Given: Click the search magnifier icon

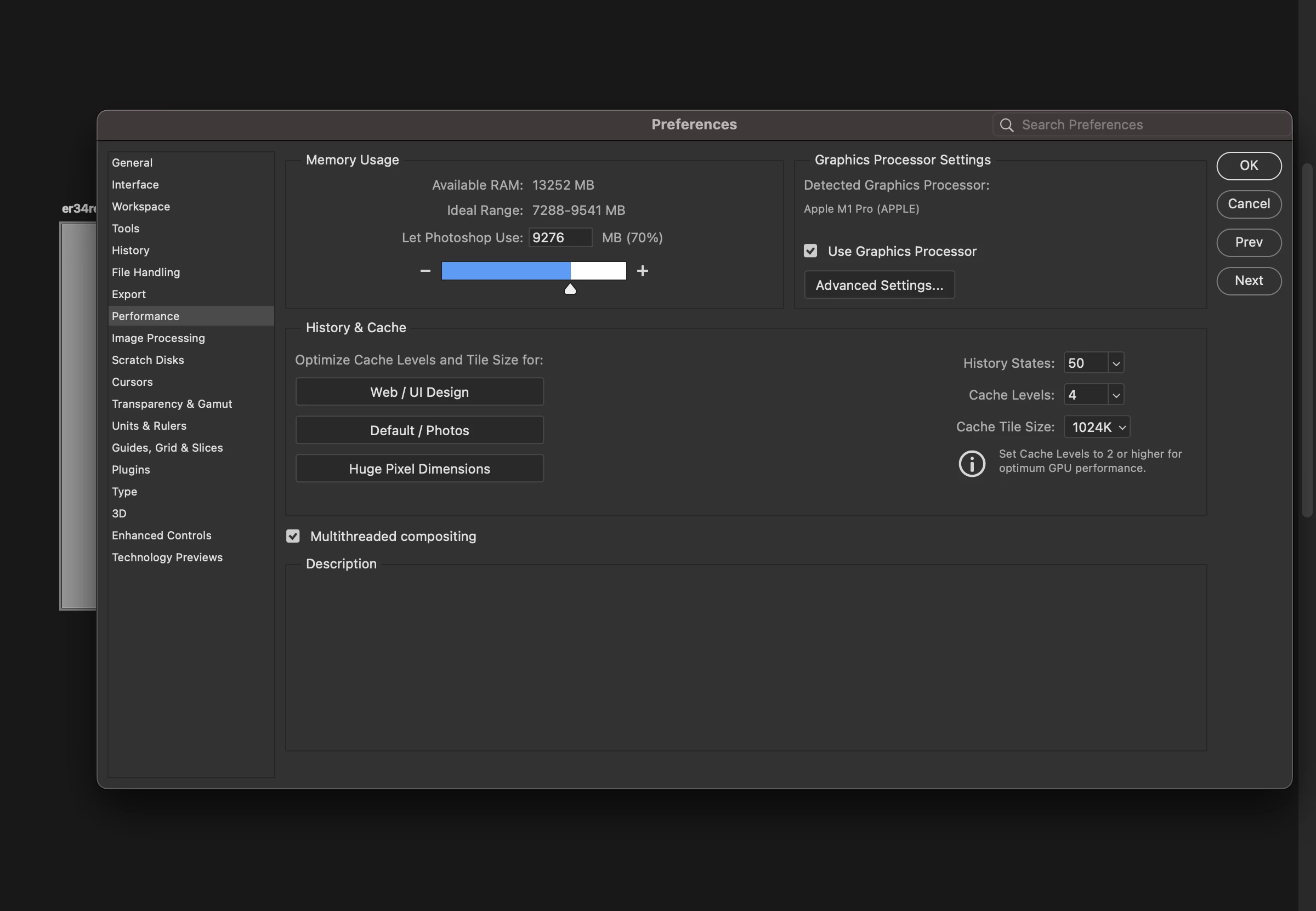Looking at the screenshot, I should tap(1007, 125).
